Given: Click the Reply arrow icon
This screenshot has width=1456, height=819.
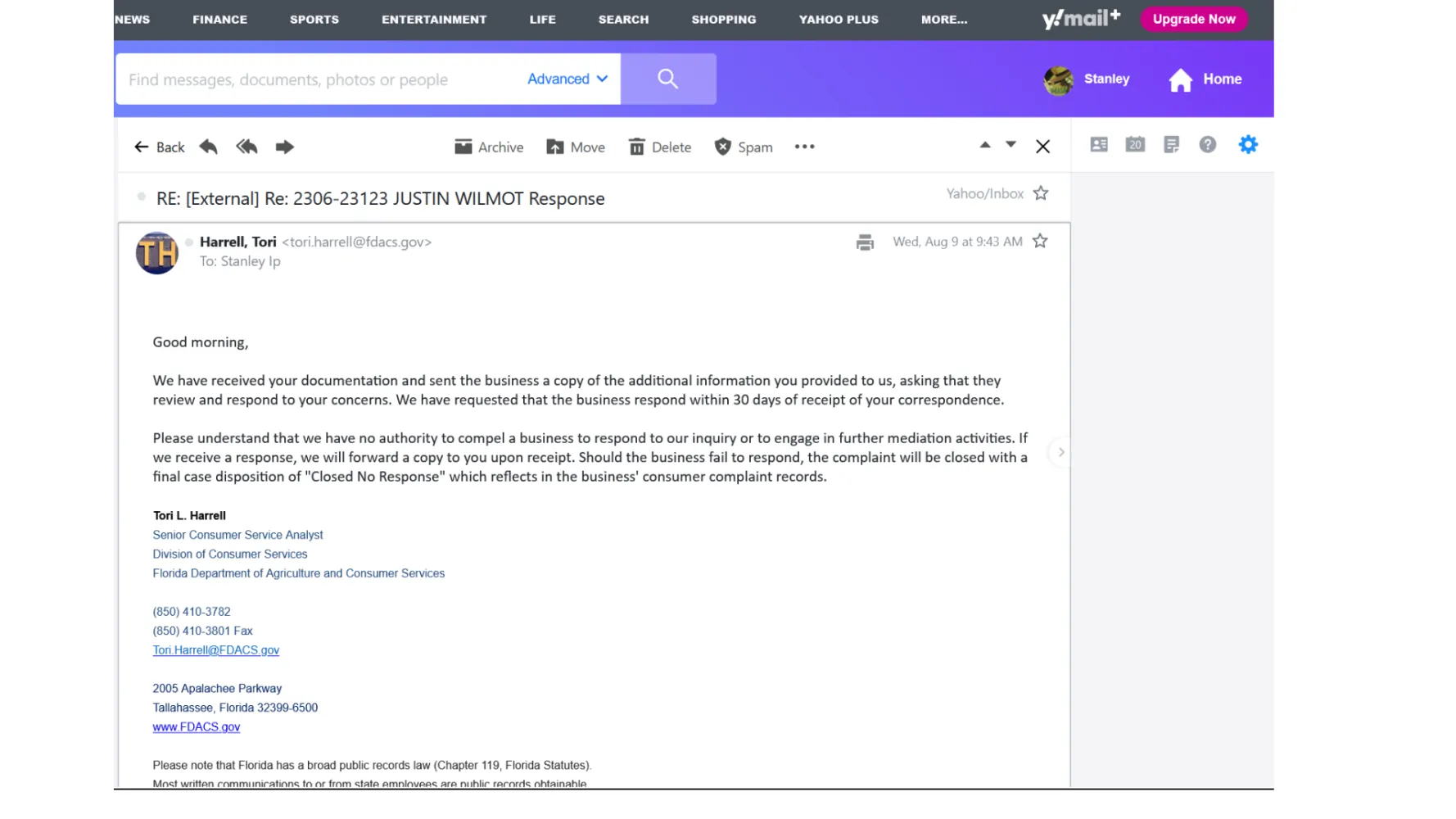Looking at the screenshot, I should pyautogui.click(x=209, y=147).
